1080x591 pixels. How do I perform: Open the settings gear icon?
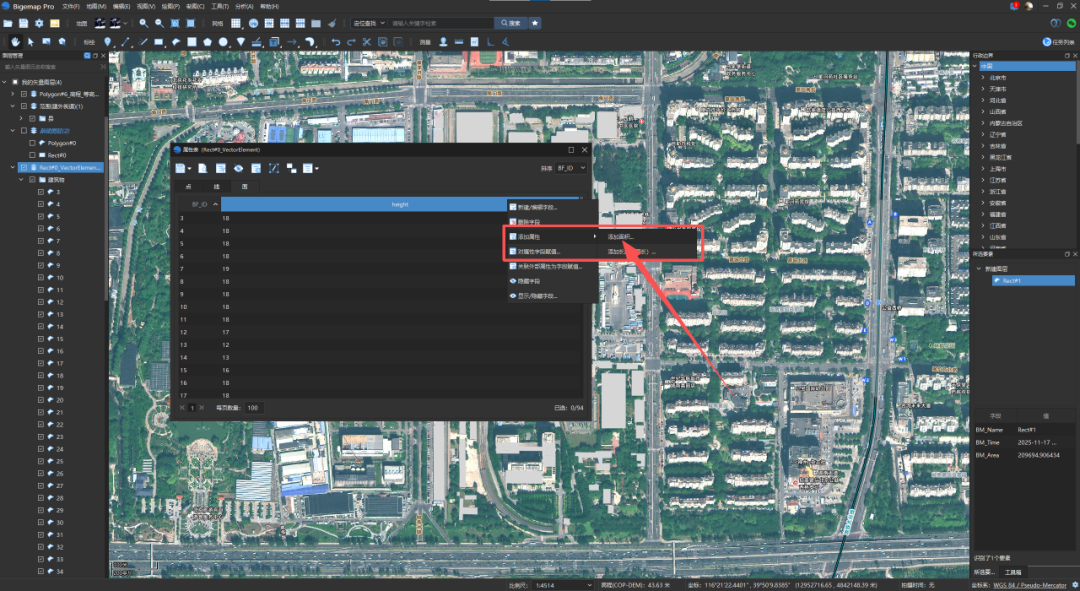pyautogui.click(x=39, y=23)
